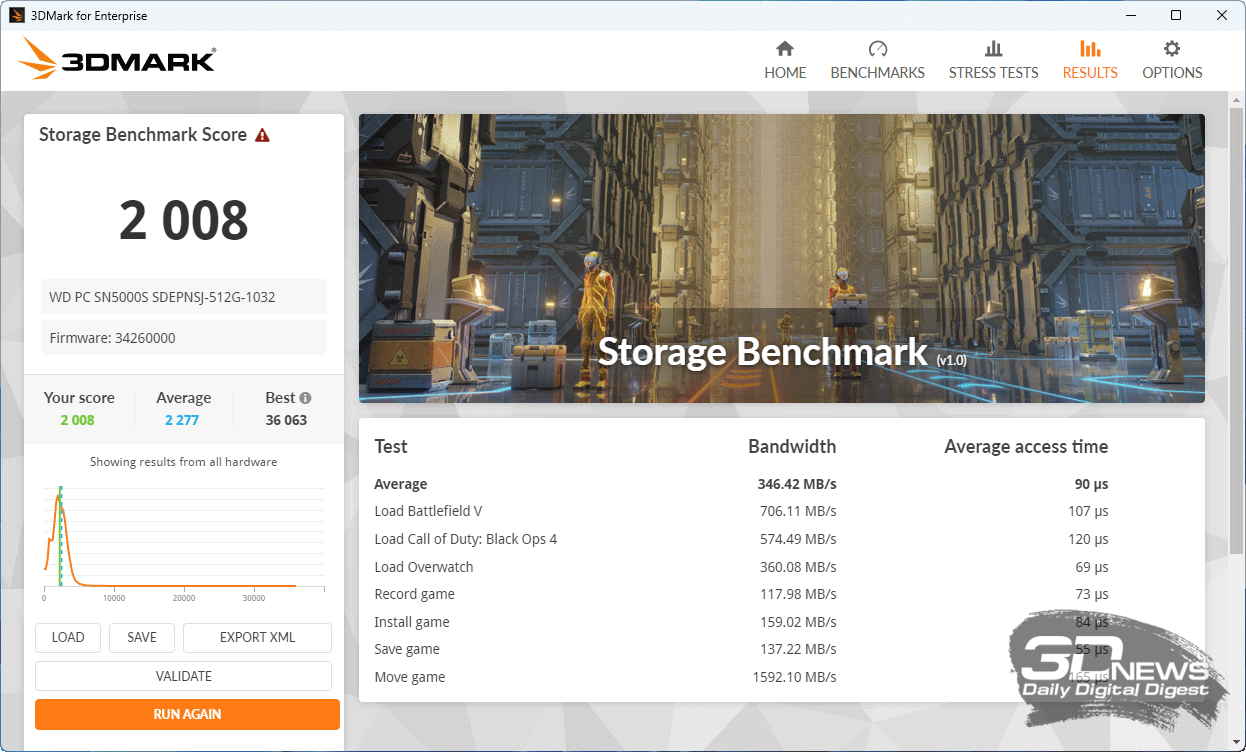The width and height of the screenshot is (1246, 752).
Task: Click the red warning triangle icon
Action: (262, 135)
